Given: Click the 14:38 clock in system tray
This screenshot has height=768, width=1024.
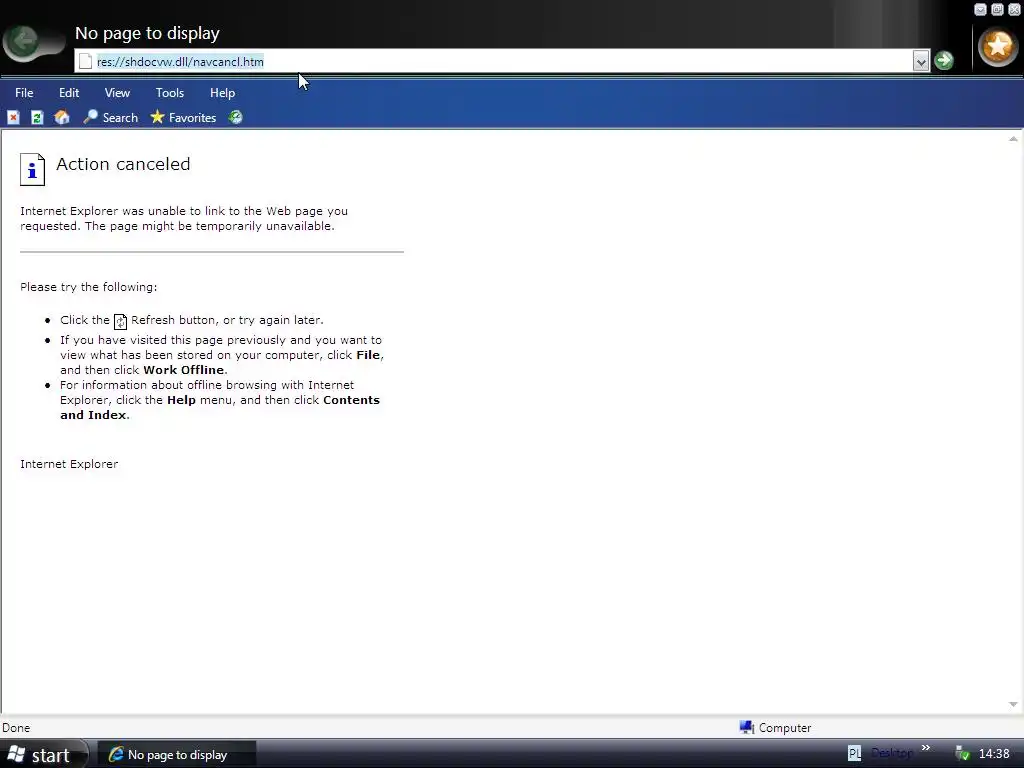Looking at the screenshot, I should click(994, 754).
